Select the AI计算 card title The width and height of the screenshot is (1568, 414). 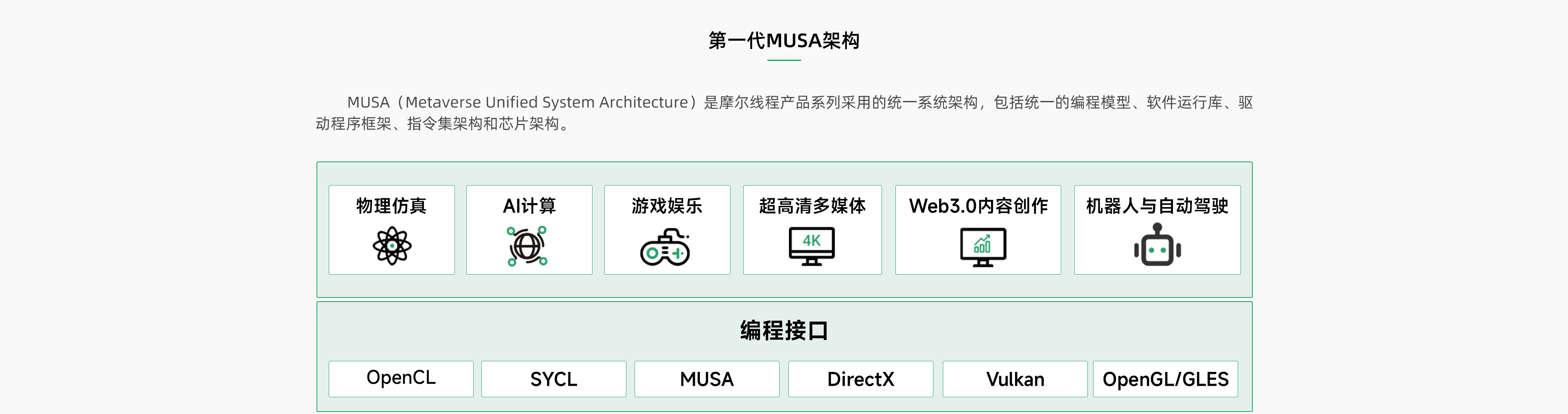[529, 206]
